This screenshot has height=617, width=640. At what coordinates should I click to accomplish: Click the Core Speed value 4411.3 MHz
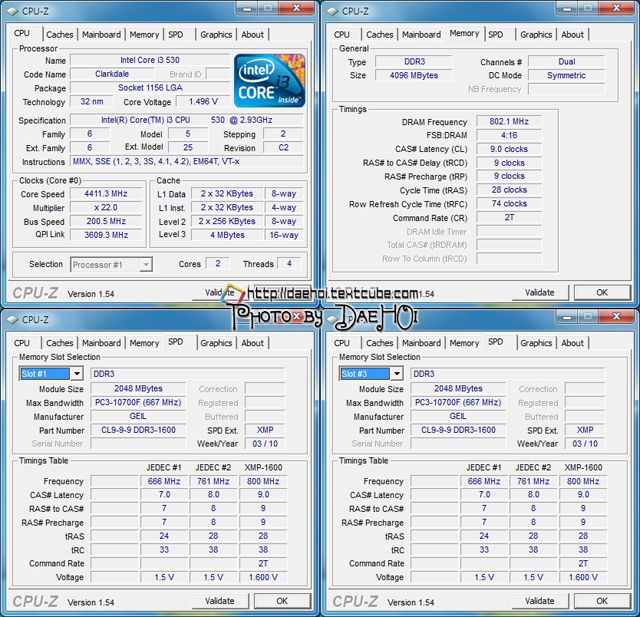106,194
